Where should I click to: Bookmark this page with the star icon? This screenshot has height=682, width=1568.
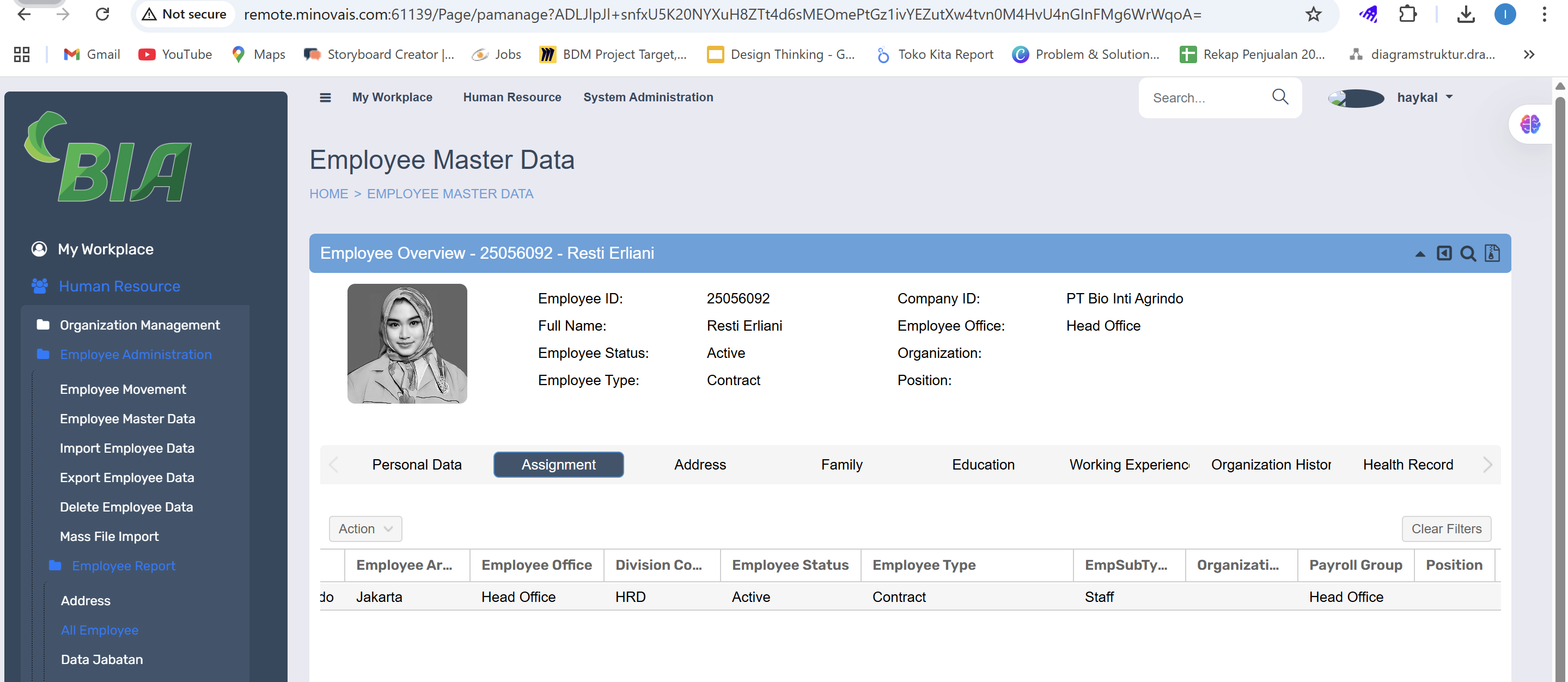click(x=1314, y=14)
